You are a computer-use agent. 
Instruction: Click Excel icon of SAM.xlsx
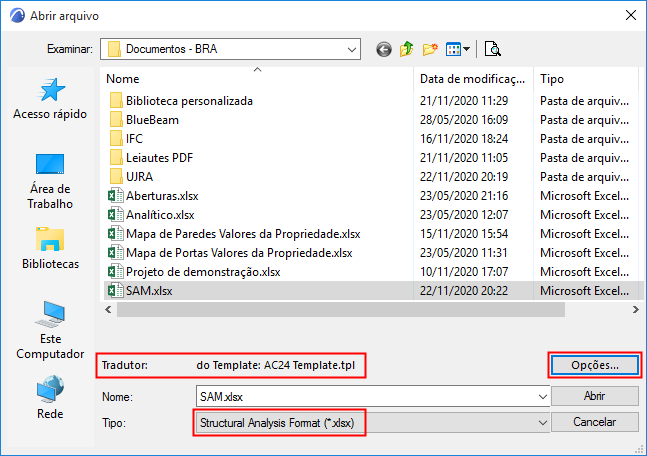pos(116,291)
